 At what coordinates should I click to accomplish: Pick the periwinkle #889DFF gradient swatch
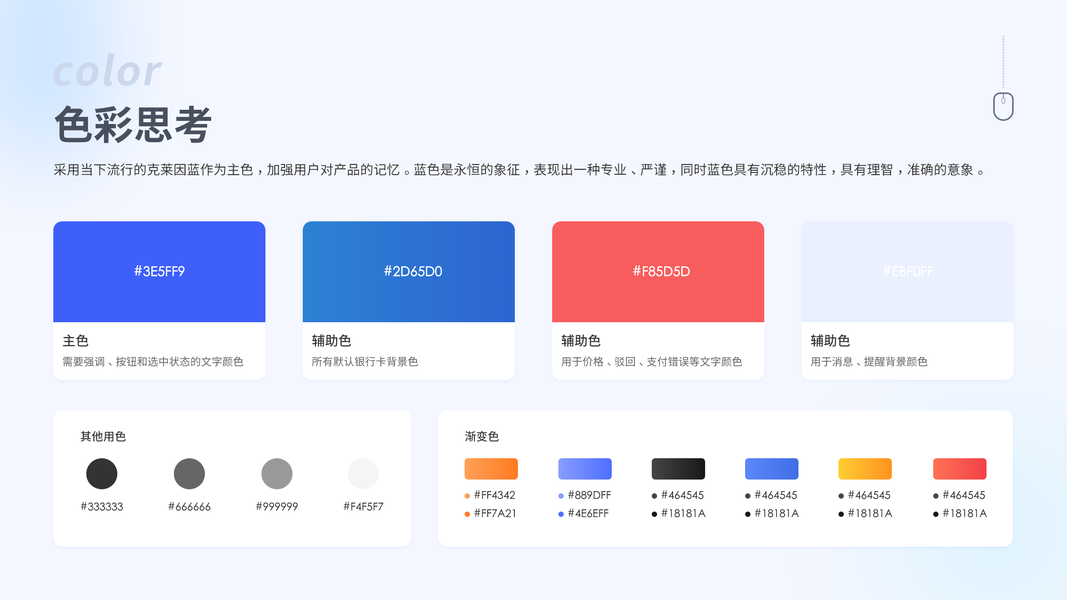585,469
